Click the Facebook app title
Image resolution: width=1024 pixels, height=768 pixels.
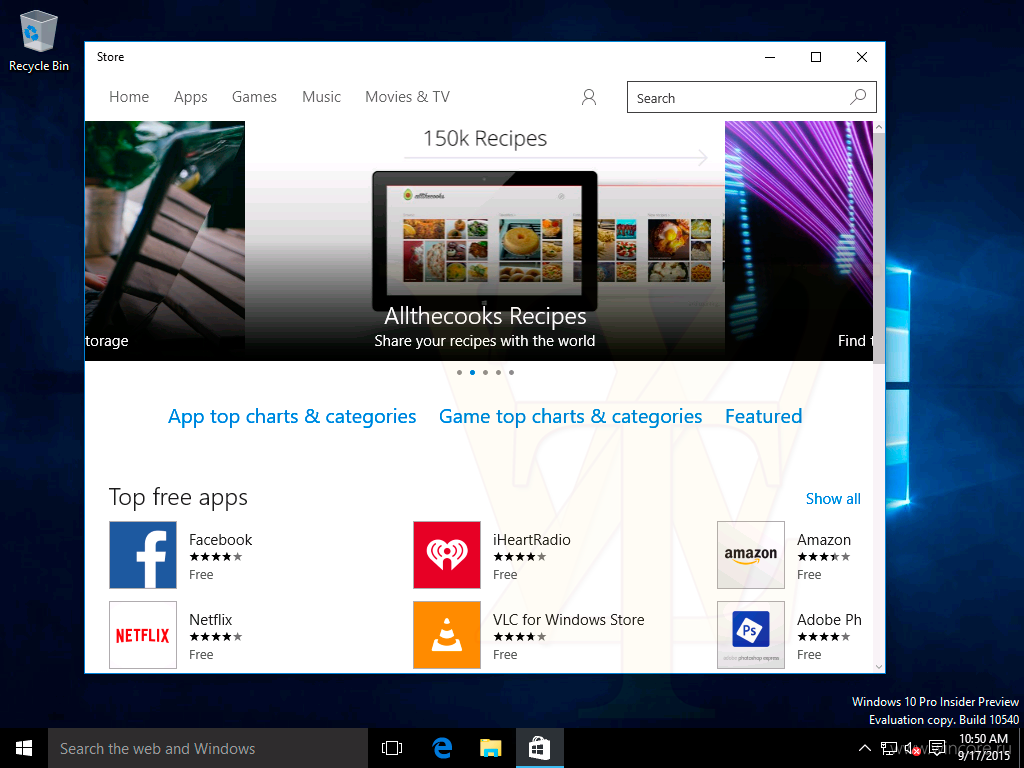pos(220,539)
